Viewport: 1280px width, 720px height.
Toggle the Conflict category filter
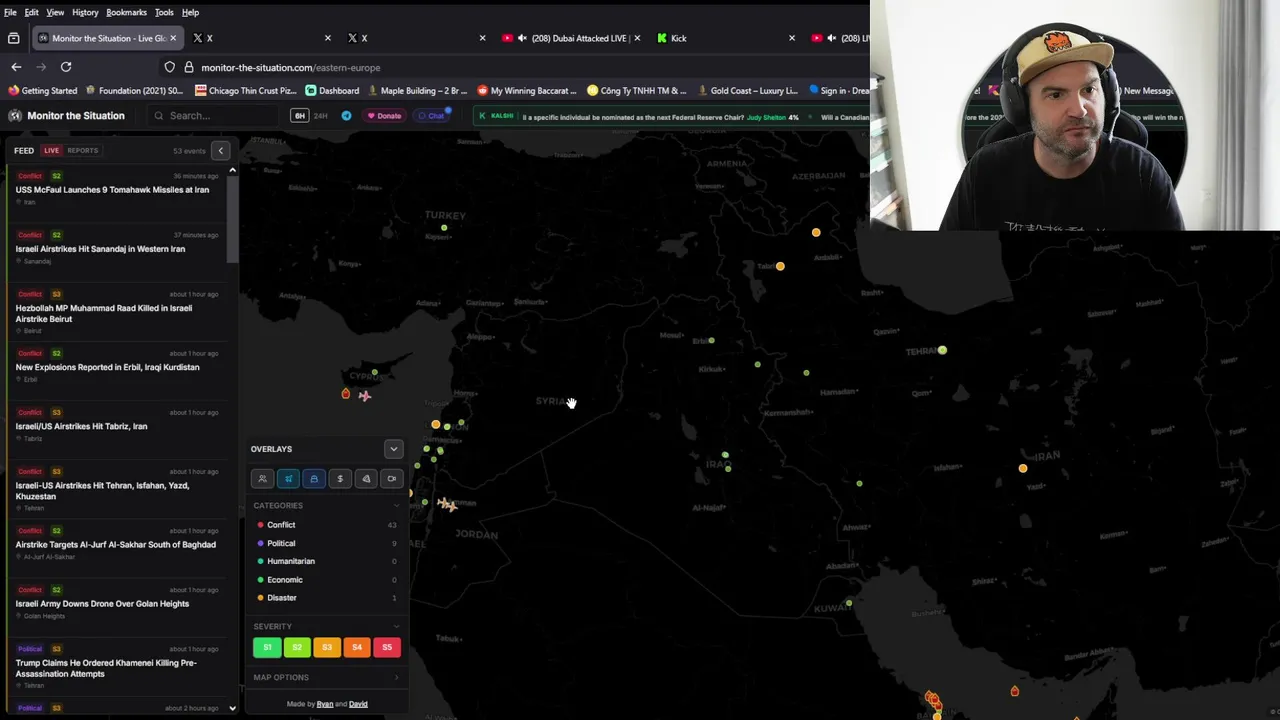326,525
